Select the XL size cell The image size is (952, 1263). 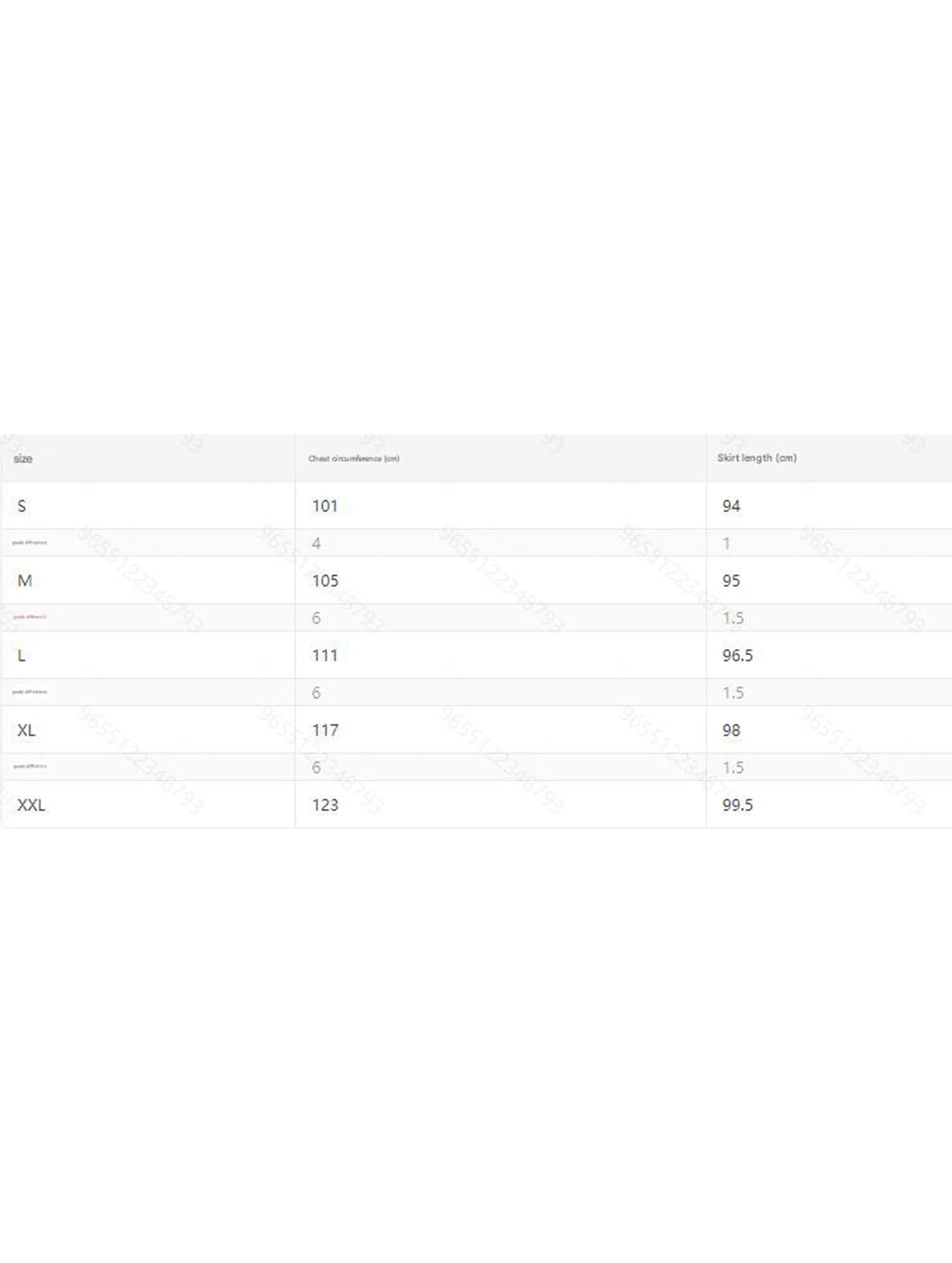26,730
